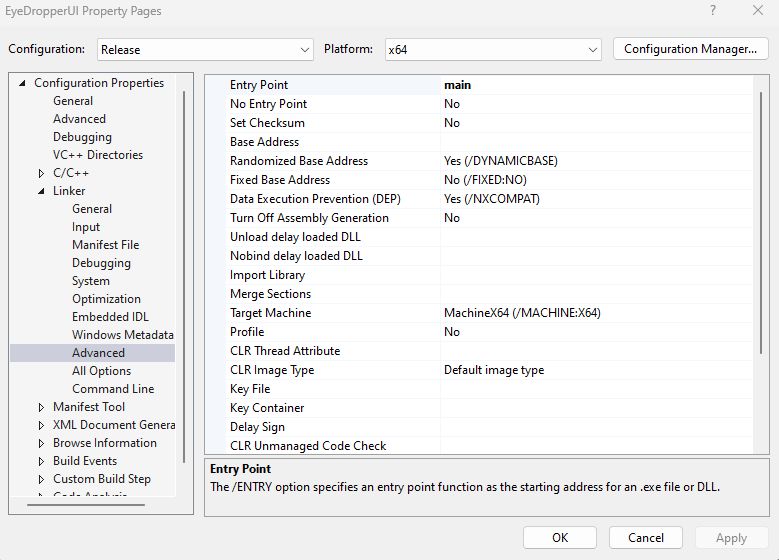Select the Import Library property row
The height and width of the screenshot is (560, 779).
coord(488,275)
